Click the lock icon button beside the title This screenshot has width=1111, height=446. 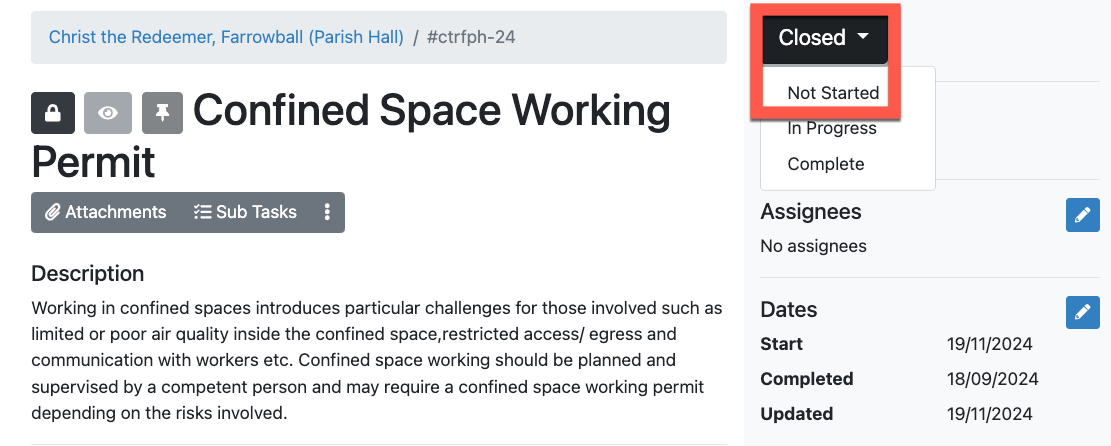pos(53,113)
